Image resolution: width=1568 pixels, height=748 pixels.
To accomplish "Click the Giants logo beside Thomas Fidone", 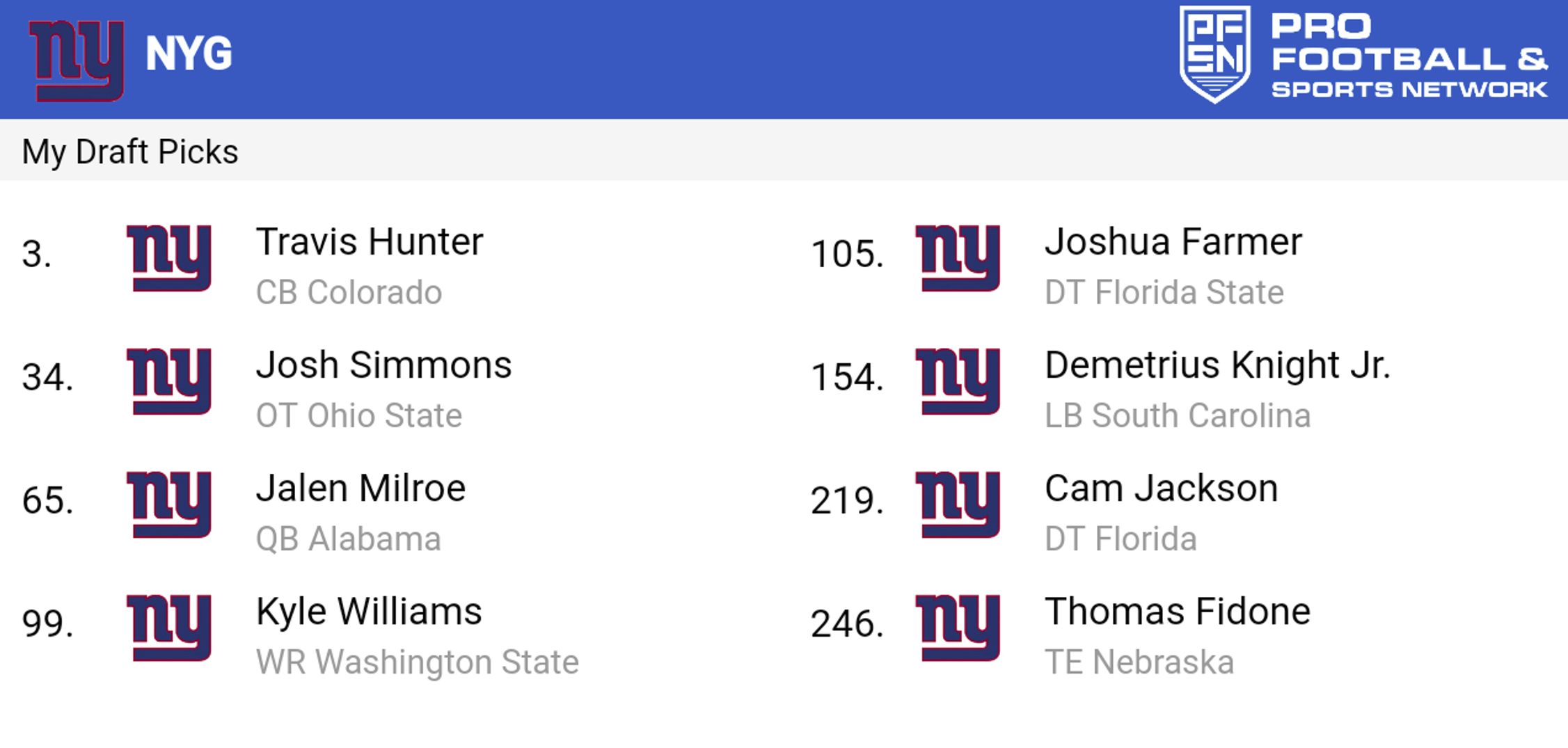I will (x=958, y=627).
